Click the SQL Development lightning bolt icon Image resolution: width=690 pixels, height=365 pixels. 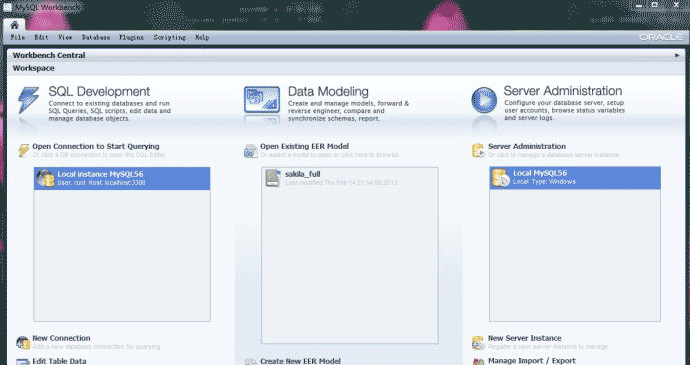click(x=28, y=100)
